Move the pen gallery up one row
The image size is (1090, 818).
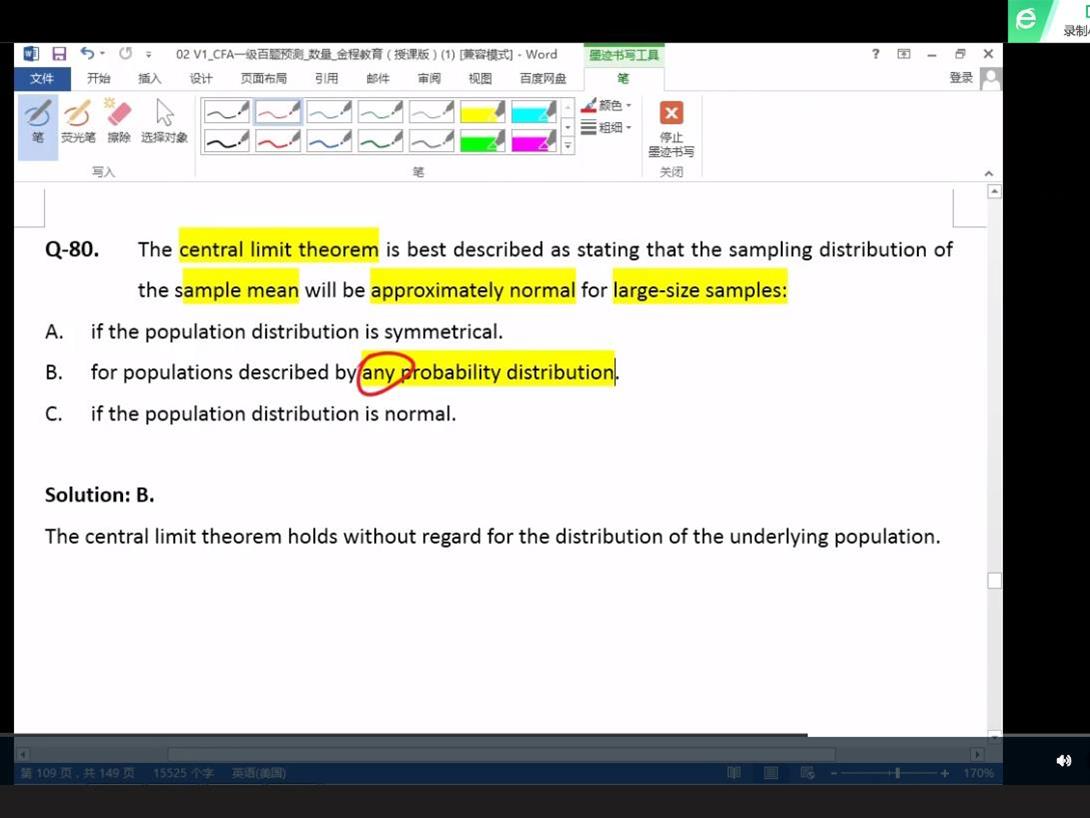pyautogui.click(x=568, y=107)
